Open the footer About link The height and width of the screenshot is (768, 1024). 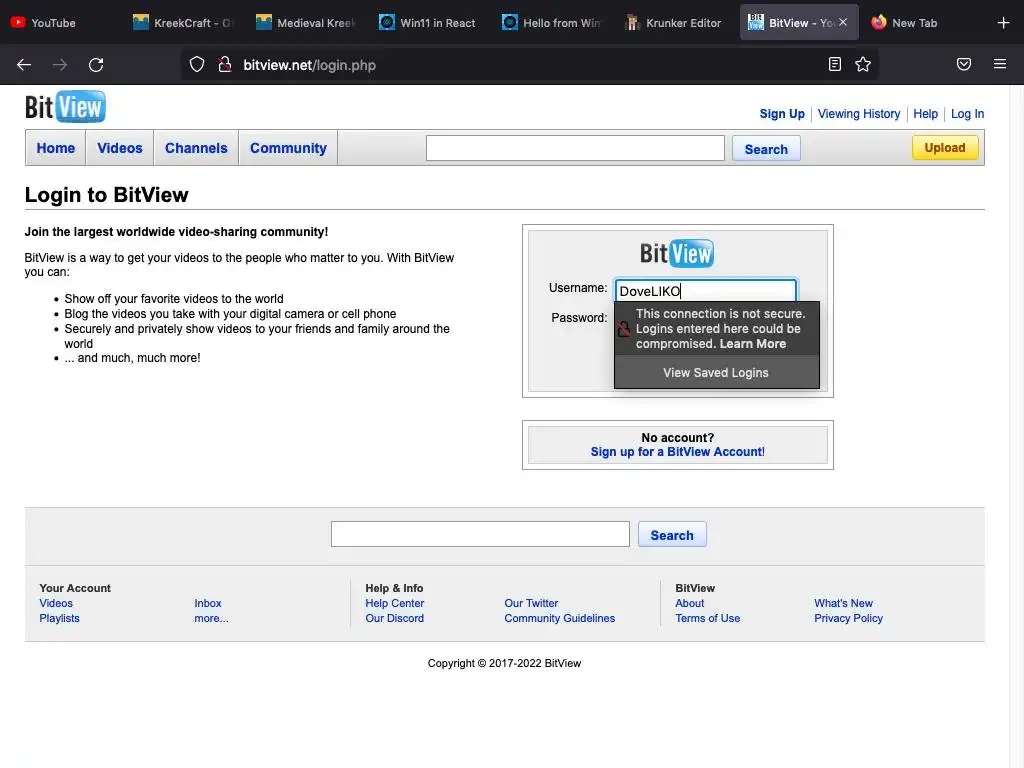tap(690, 603)
